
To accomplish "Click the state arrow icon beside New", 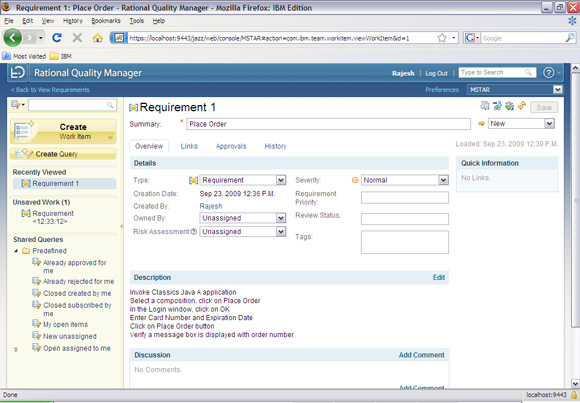I will coord(481,124).
